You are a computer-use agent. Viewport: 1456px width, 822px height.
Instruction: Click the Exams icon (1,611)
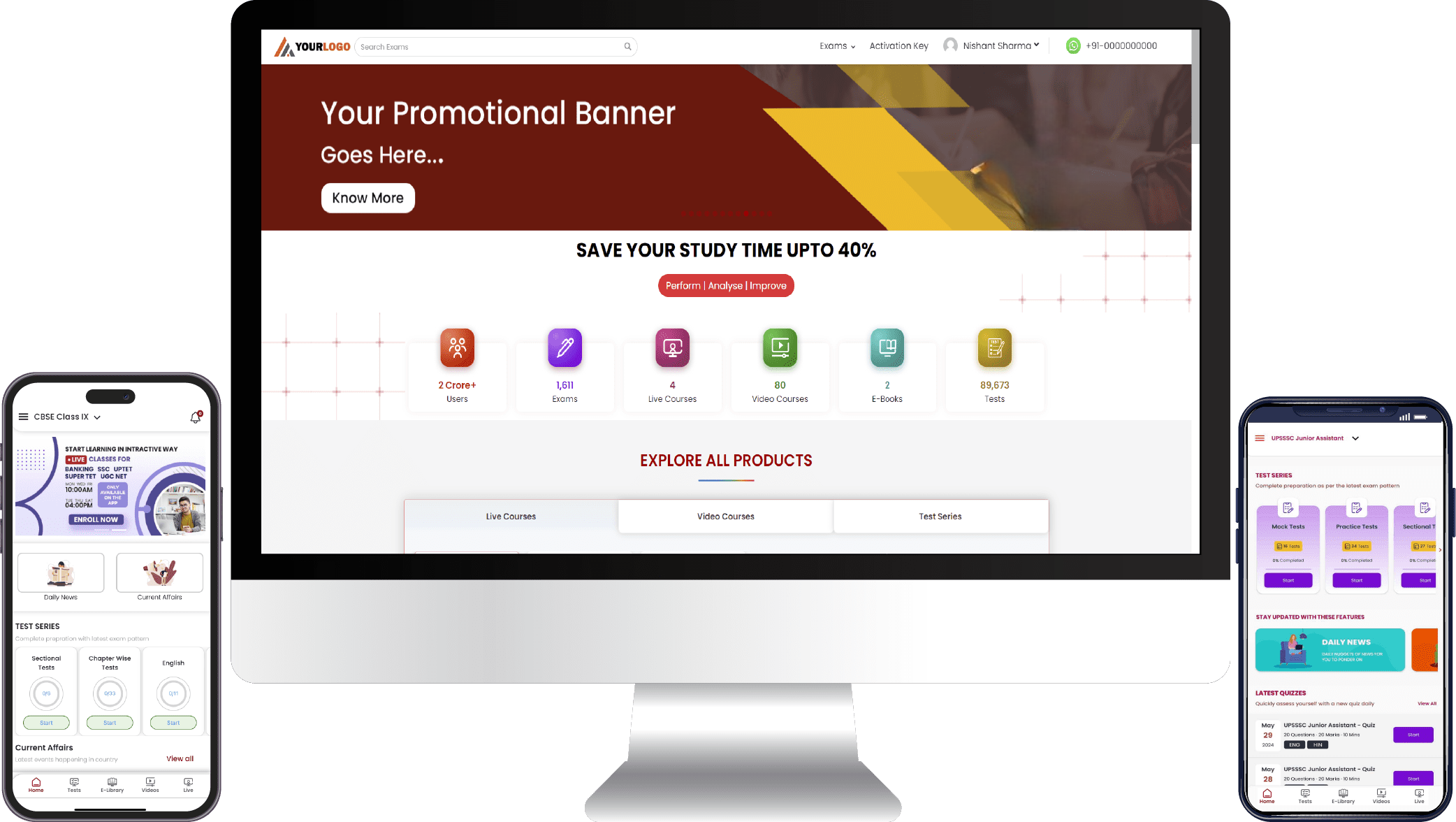pos(564,347)
